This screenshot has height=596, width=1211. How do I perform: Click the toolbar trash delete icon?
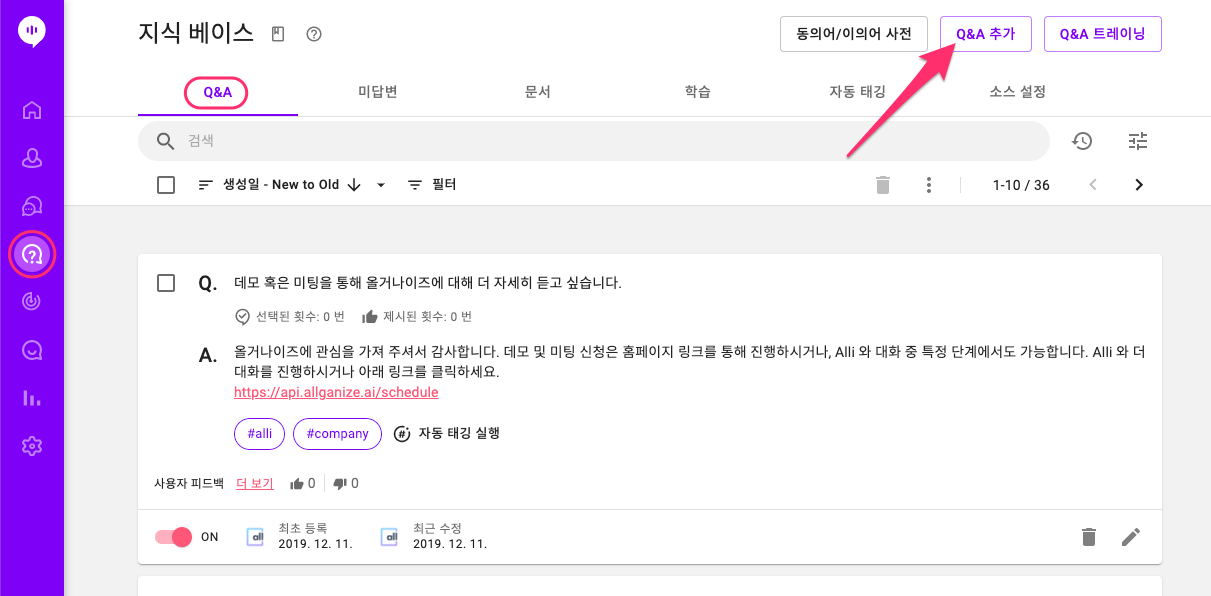point(882,185)
